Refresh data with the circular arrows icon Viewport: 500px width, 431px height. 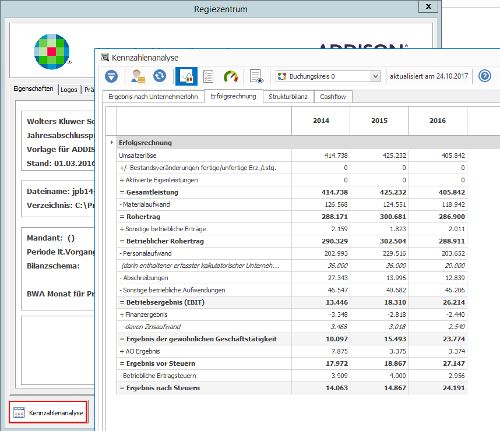160,76
